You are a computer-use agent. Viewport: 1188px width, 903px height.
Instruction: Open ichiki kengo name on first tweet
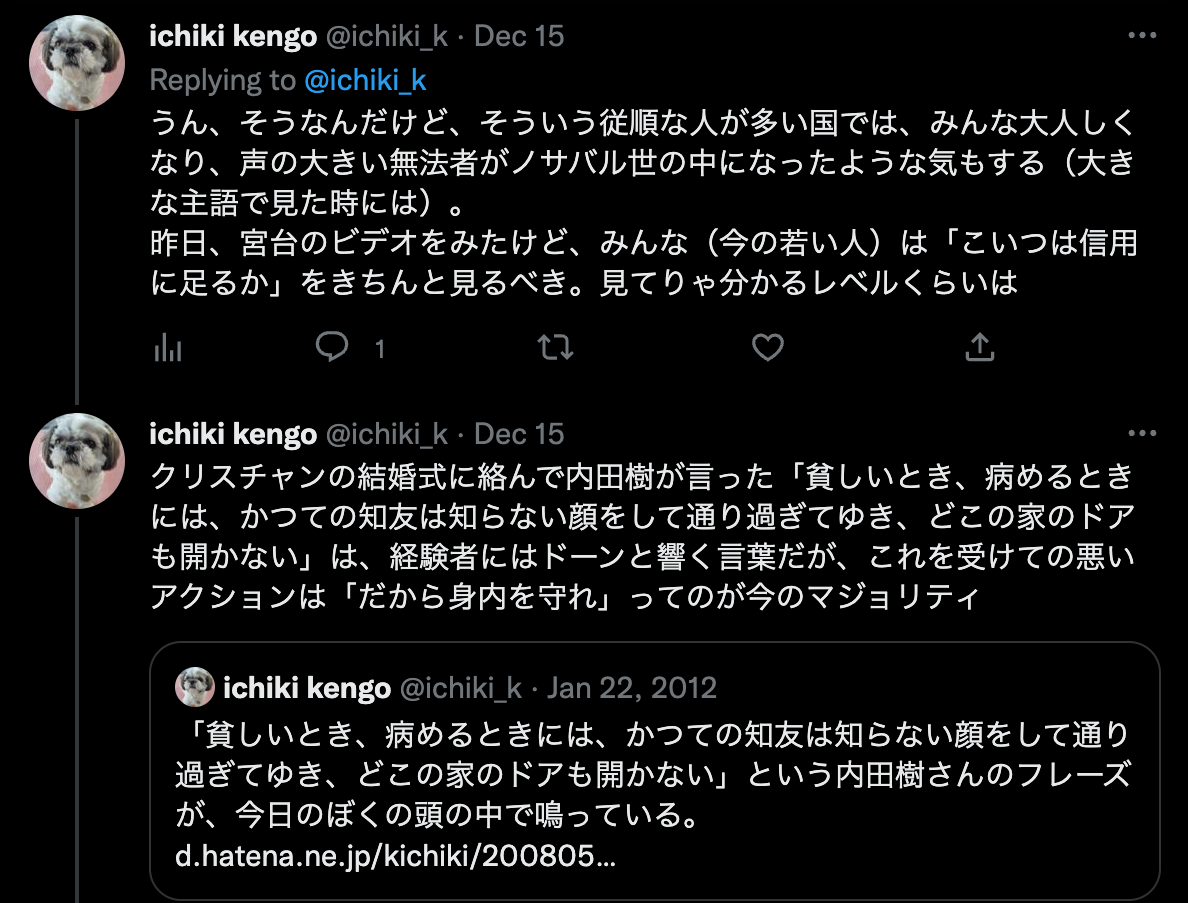coord(233,36)
